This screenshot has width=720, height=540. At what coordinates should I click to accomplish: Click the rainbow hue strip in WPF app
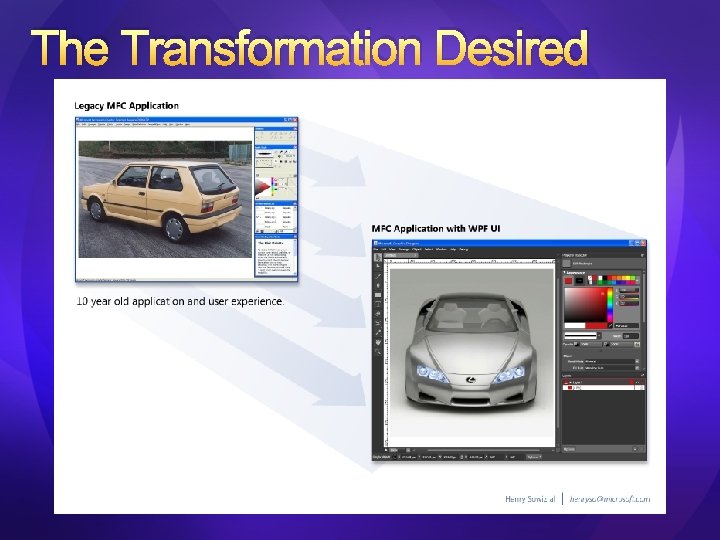pyautogui.click(x=610, y=305)
